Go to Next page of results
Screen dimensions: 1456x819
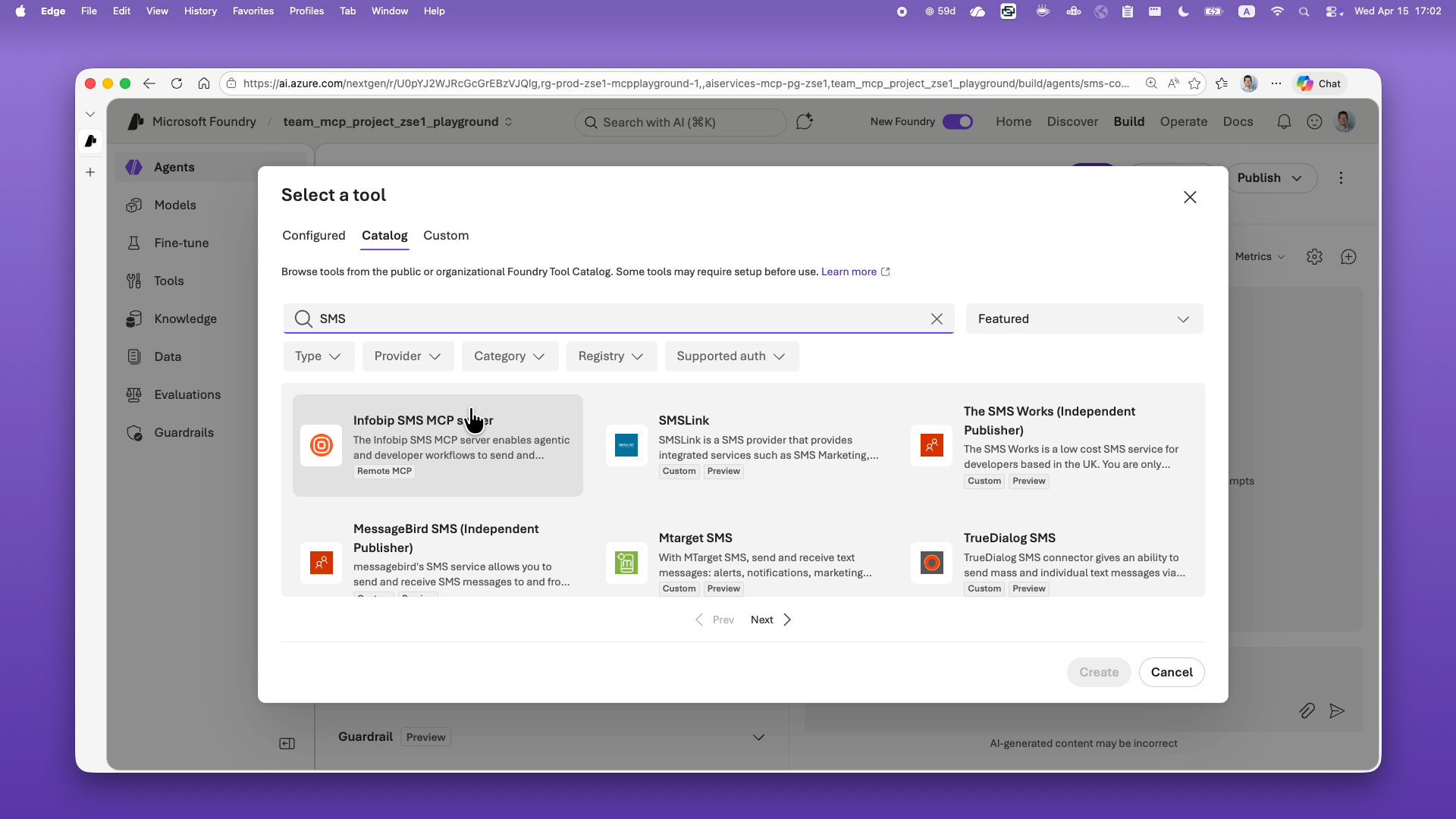(x=770, y=620)
